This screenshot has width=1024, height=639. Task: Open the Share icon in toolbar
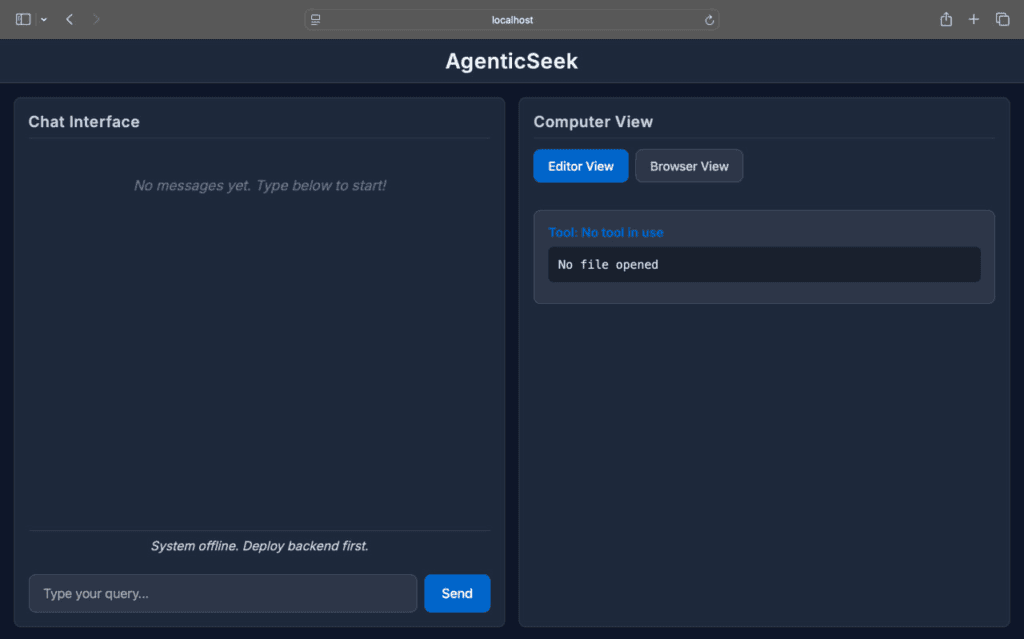pyautogui.click(x=946, y=19)
